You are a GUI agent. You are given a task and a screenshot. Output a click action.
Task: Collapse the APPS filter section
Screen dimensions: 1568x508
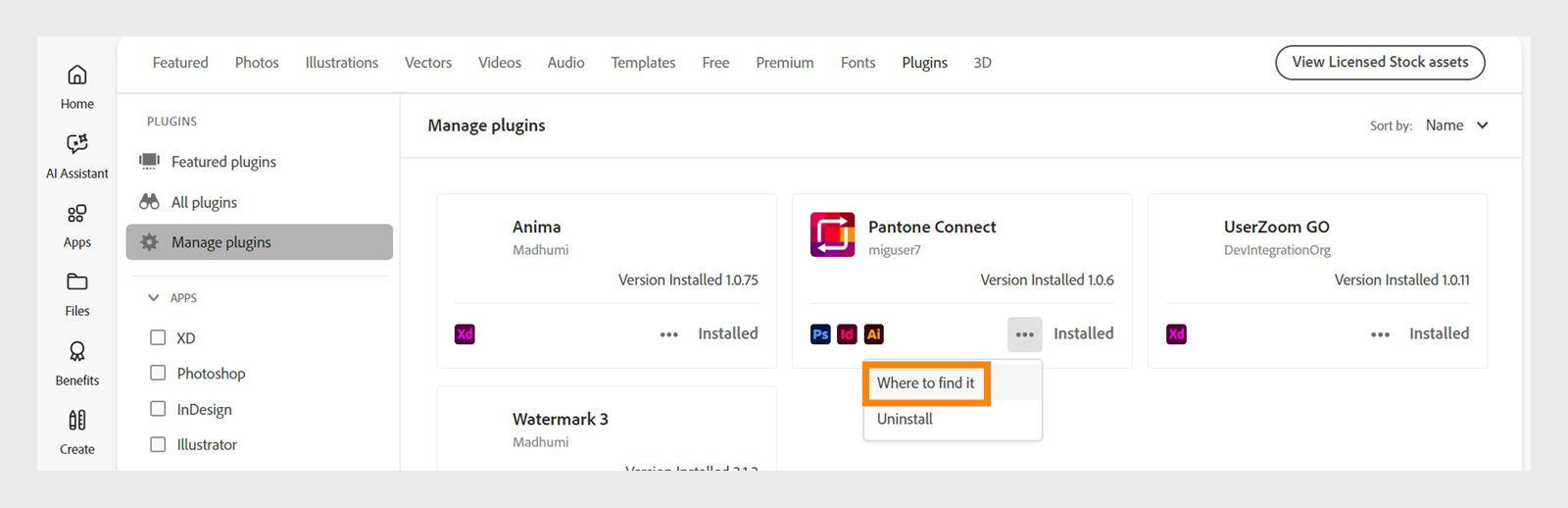point(153,297)
